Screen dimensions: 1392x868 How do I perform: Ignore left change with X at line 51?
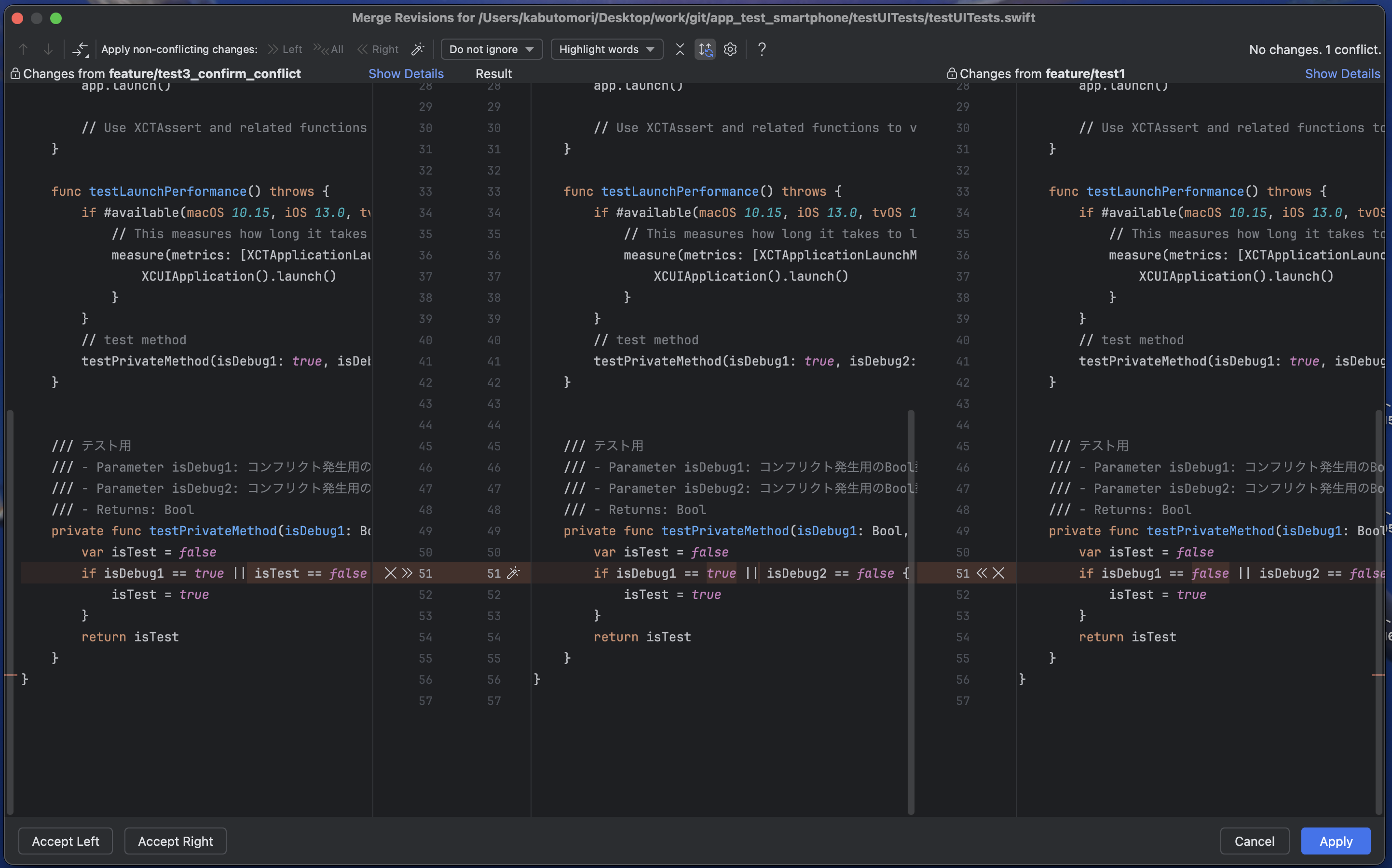click(x=390, y=573)
